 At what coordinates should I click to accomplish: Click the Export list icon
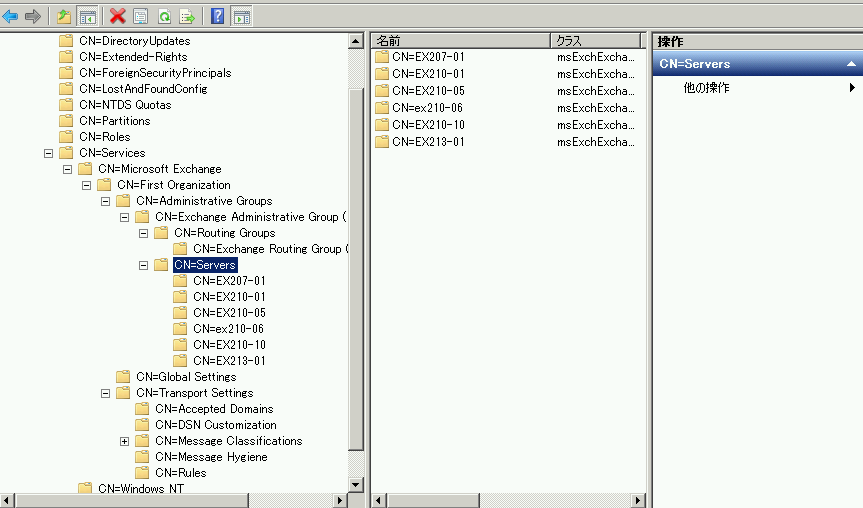187,17
